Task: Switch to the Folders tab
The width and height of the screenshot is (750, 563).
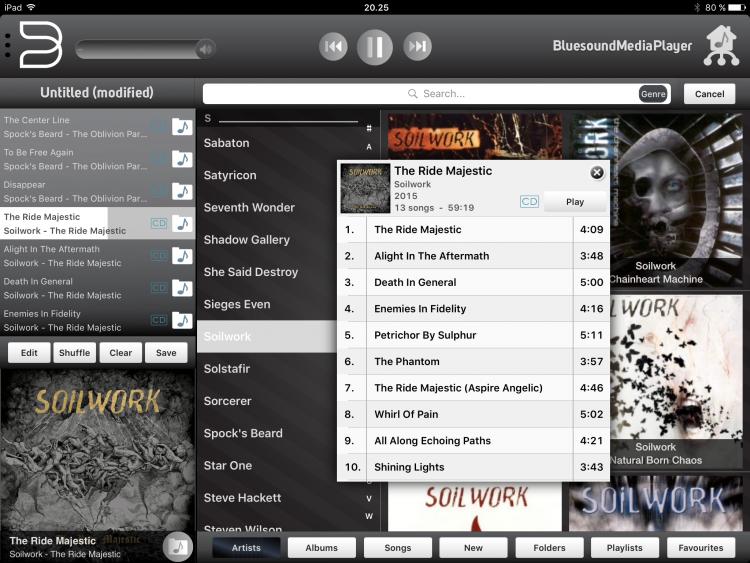Action: (x=549, y=548)
